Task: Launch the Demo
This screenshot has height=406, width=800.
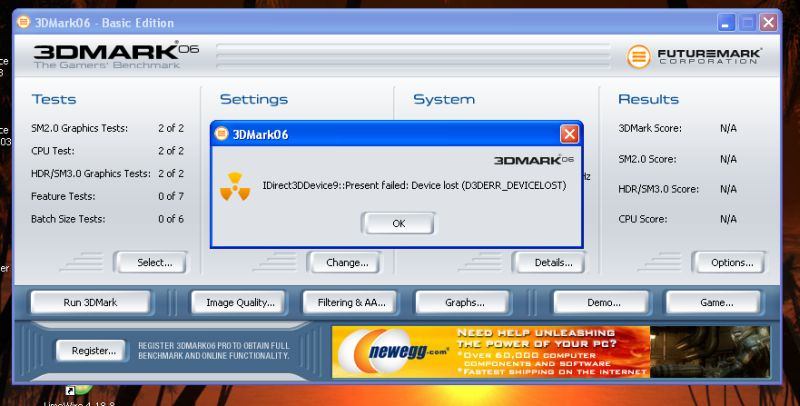Action: [x=602, y=302]
